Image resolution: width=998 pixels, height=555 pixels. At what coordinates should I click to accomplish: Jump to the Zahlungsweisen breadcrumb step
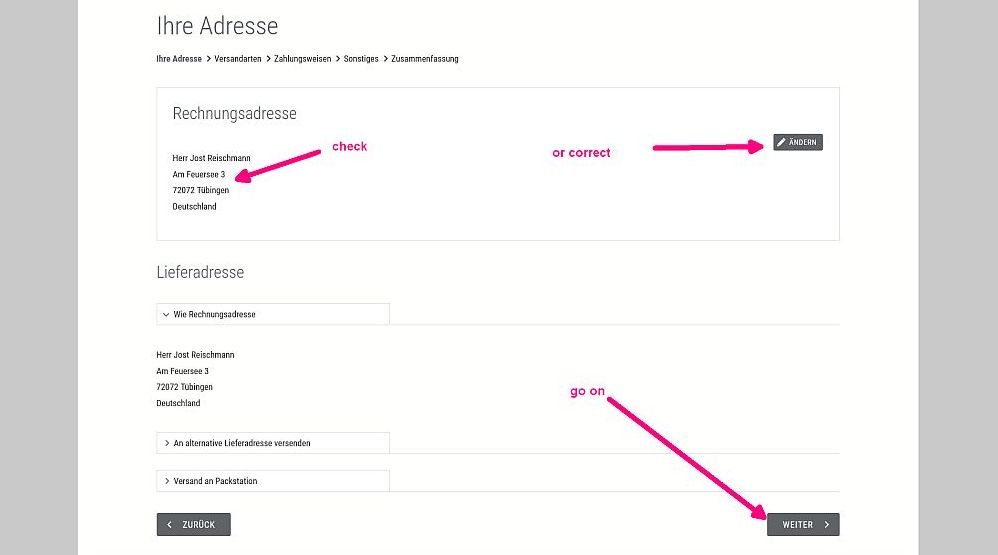click(x=303, y=59)
